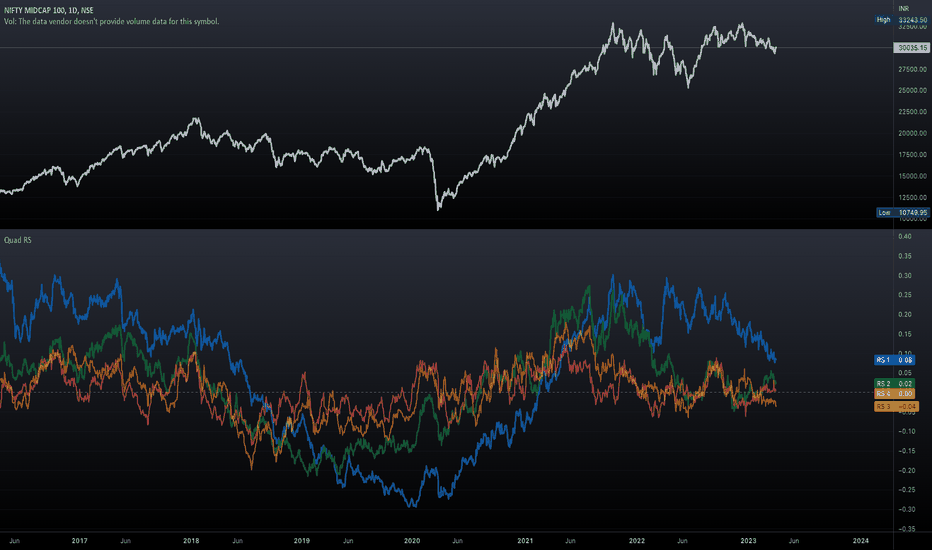This screenshot has height=550, width=932.
Task: Click the 2024 label on time axis
Action: (x=860, y=541)
